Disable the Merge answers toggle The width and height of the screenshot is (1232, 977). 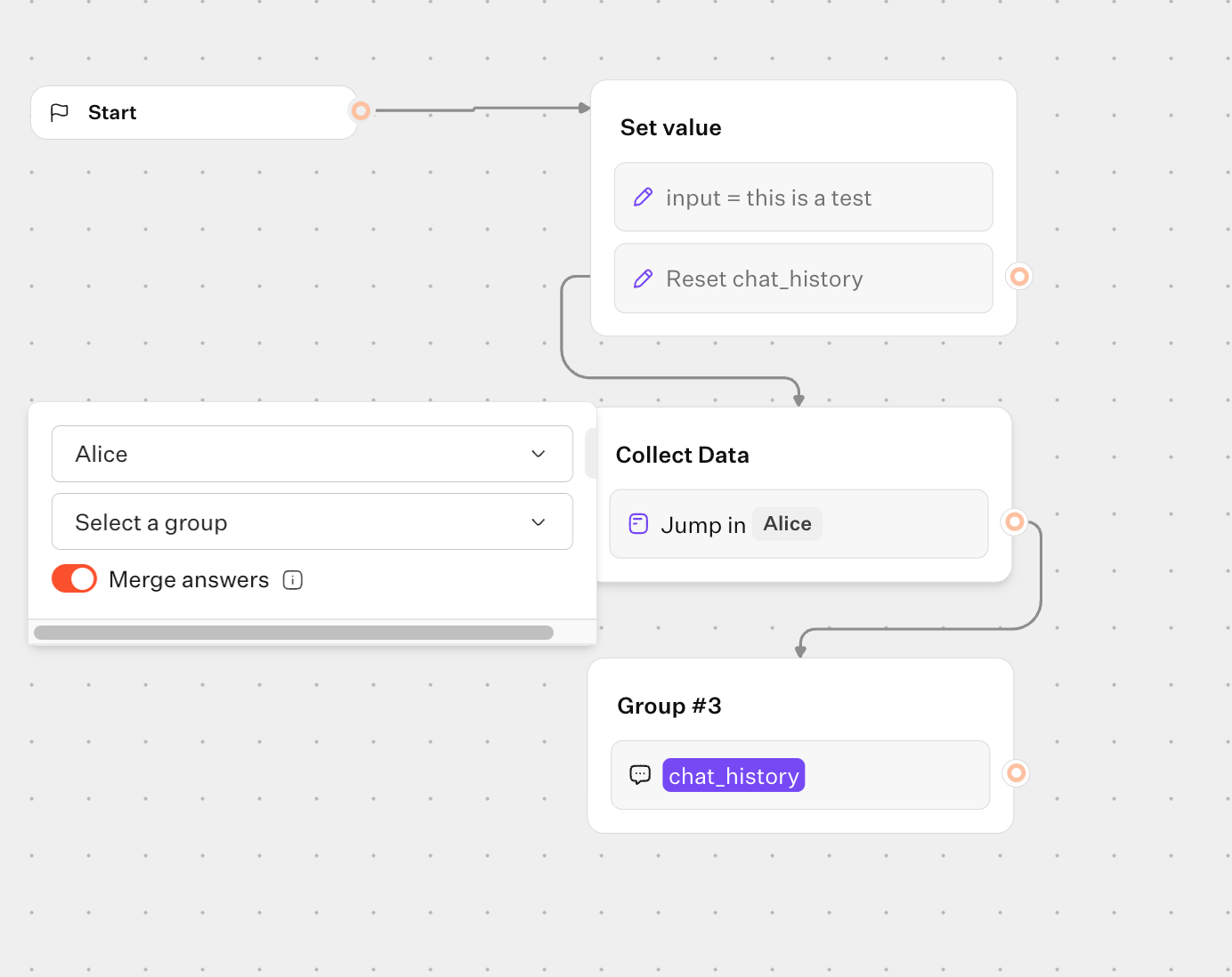pyautogui.click(x=75, y=579)
